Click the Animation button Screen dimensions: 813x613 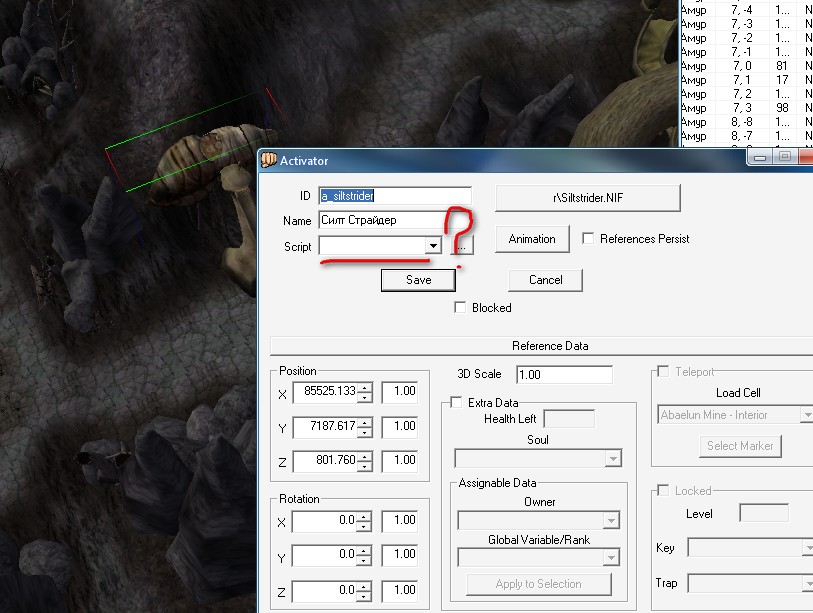pyautogui.click(x=532, y=239)
